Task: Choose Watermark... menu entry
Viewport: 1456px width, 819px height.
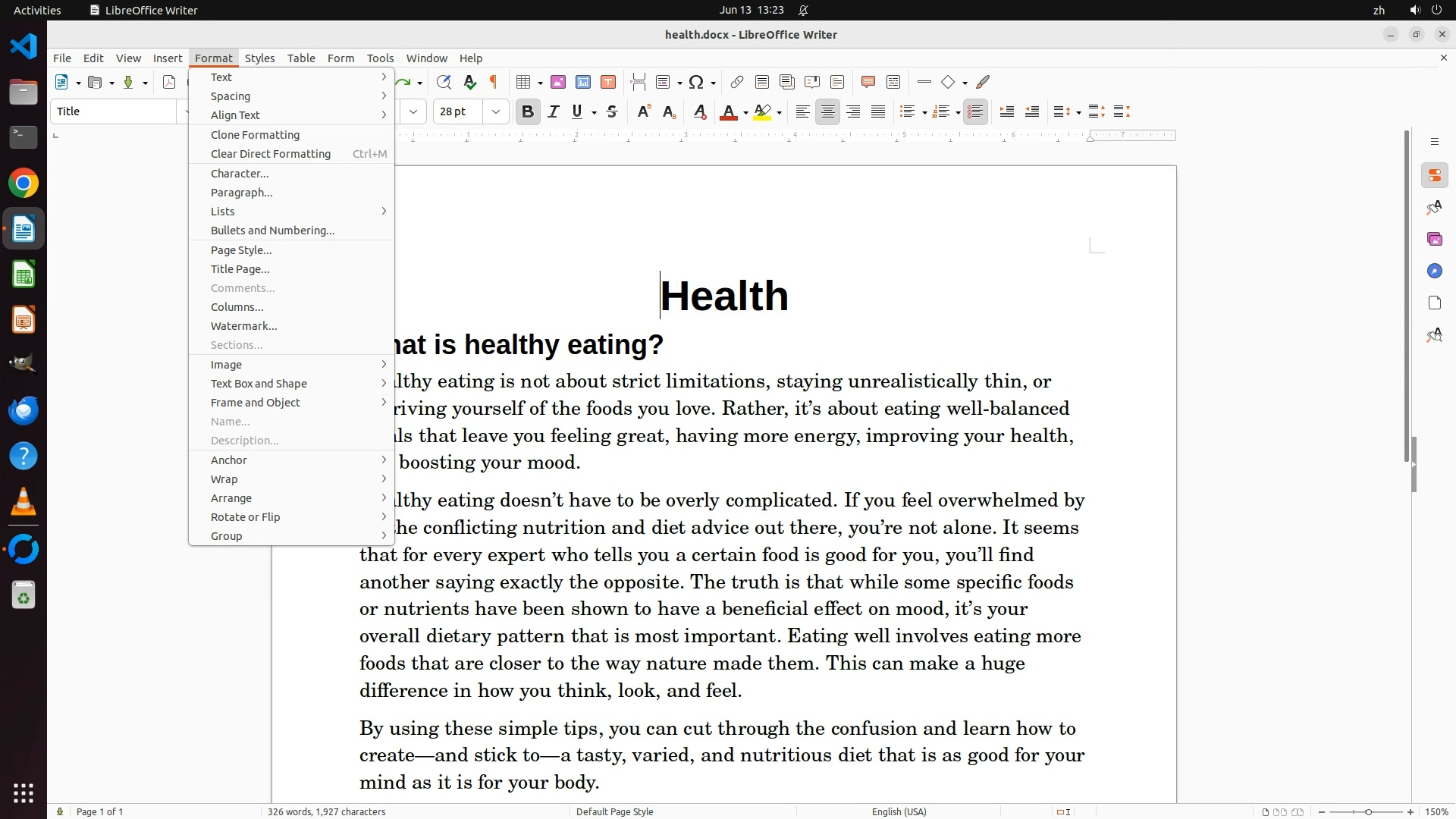Action: (243, 326)
